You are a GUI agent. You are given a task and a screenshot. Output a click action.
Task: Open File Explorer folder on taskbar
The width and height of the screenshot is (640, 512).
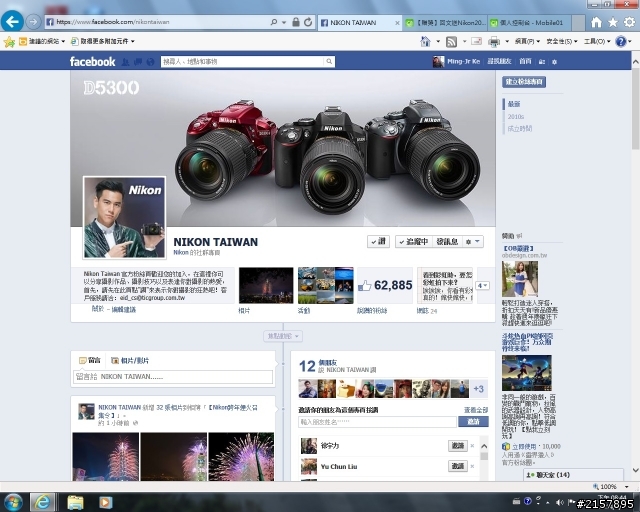tap(75, 502)
